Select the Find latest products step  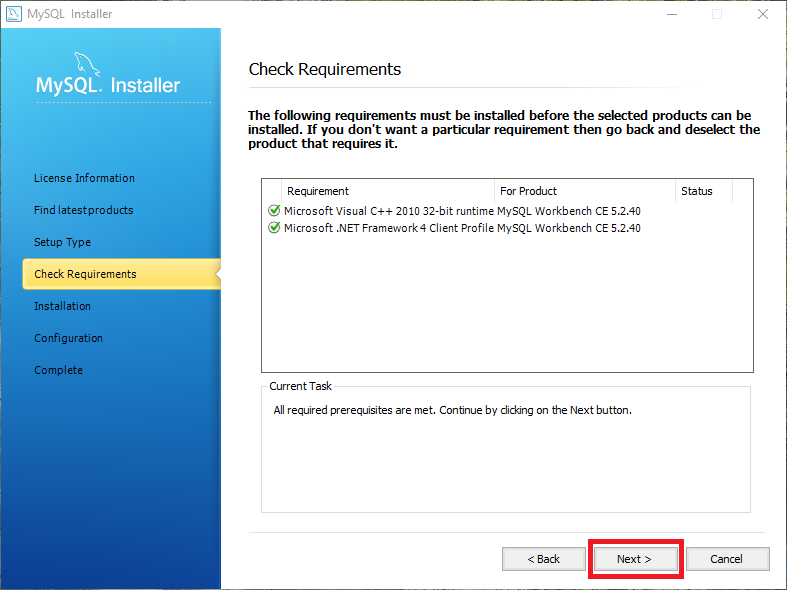[84, 210]
